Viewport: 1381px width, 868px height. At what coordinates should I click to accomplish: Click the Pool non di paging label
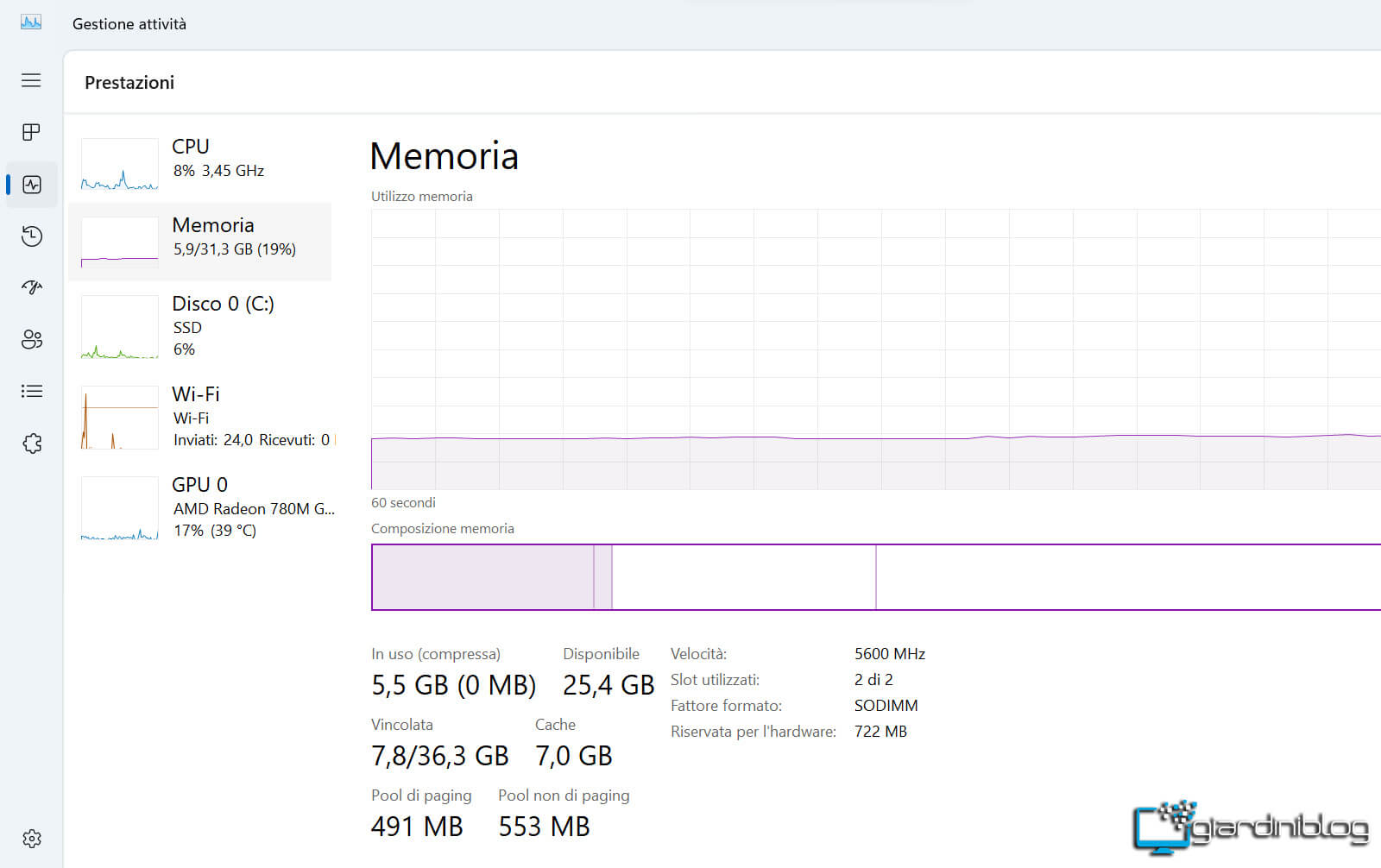coord(564,796)
